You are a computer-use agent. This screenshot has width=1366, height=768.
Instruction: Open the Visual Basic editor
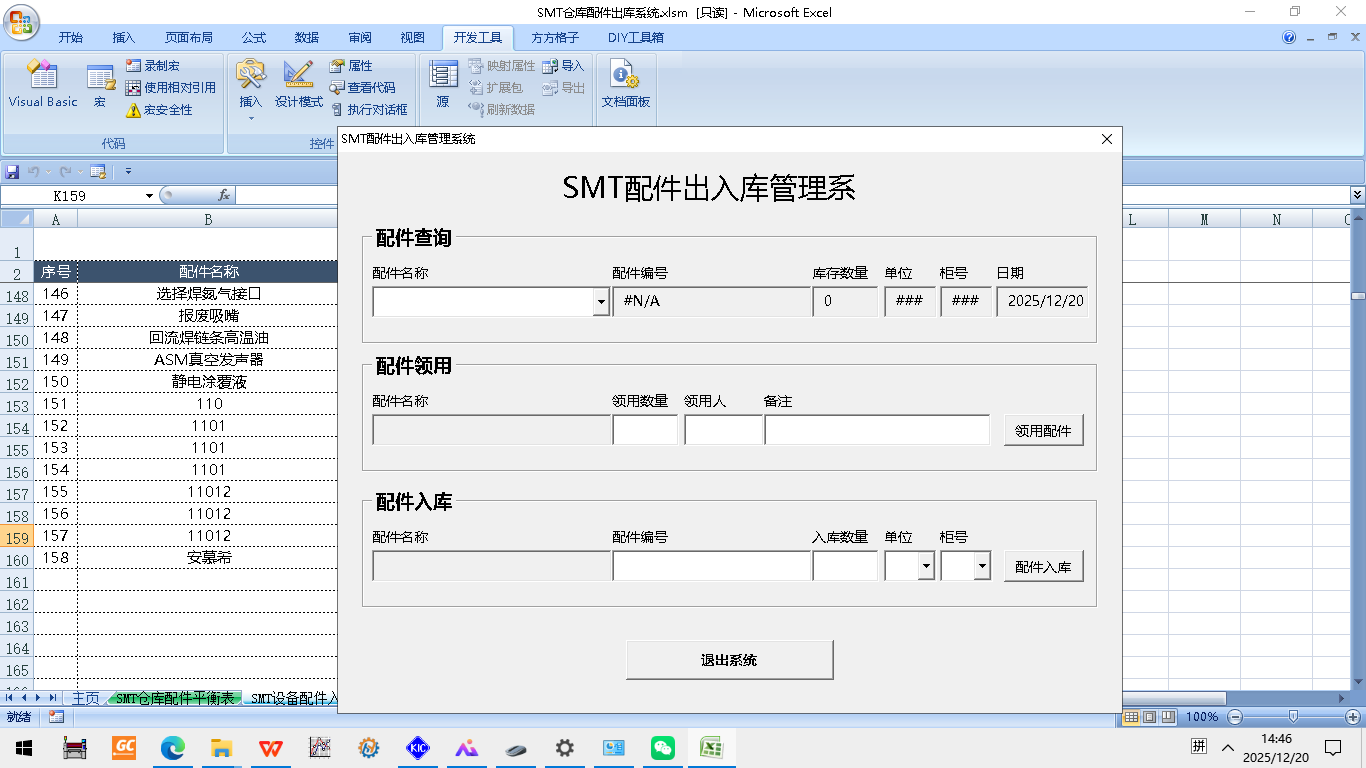pos(42,84)
